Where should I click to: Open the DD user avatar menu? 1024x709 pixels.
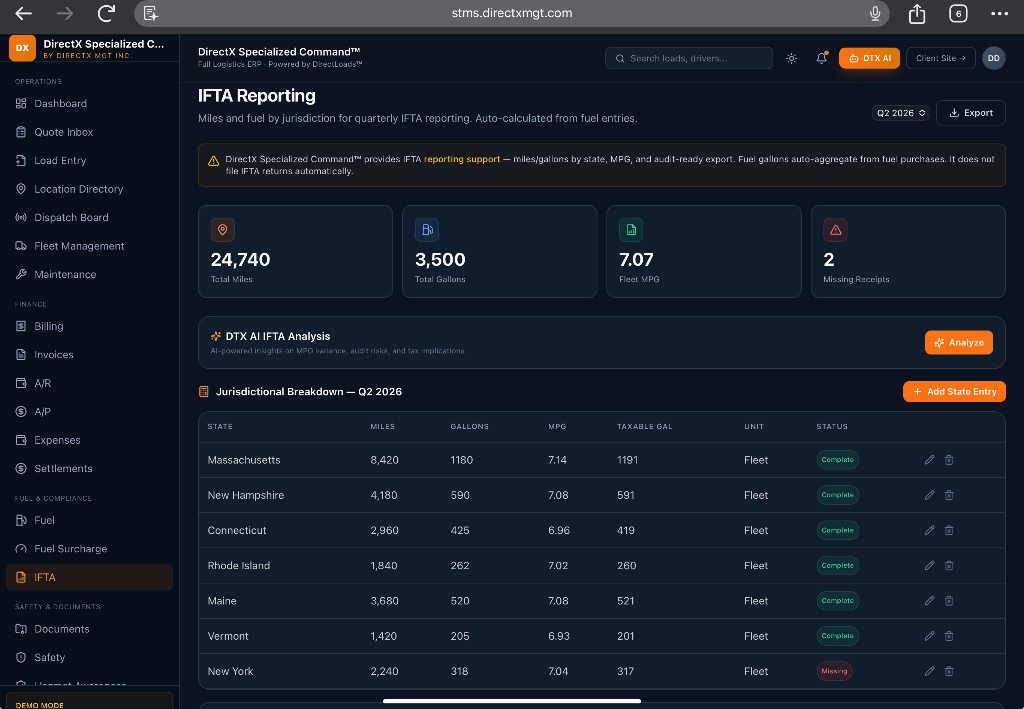click(993, 58)
